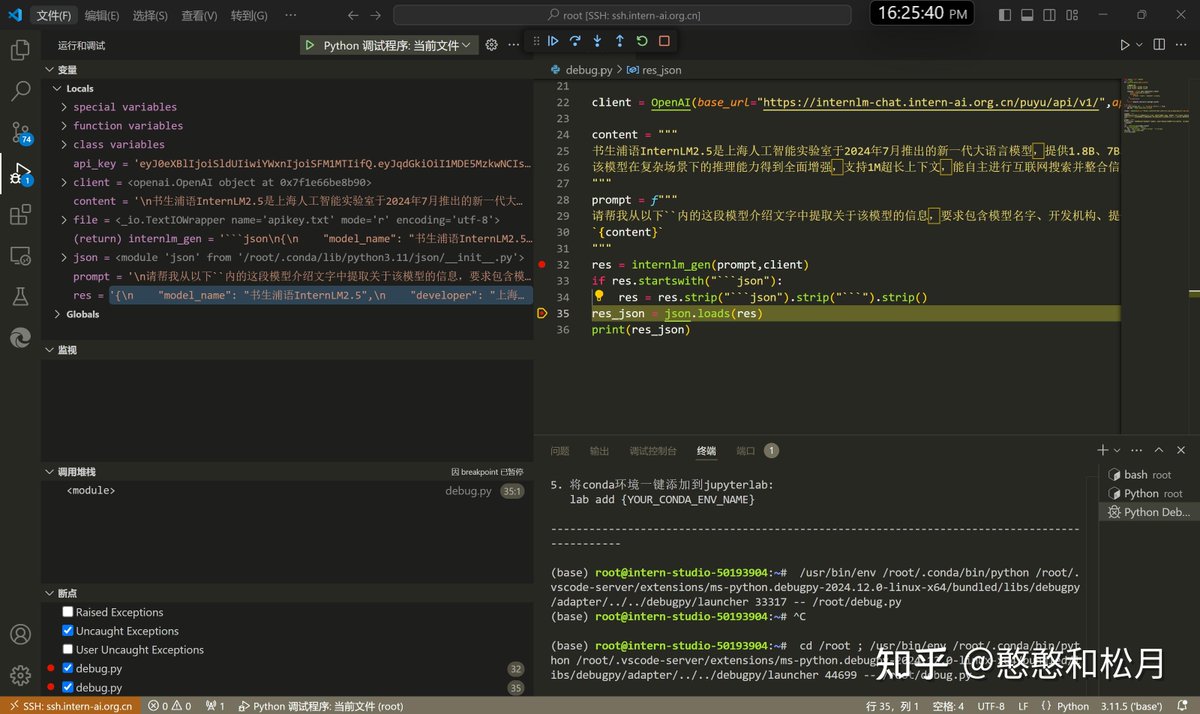This screenshot has height=714, width=1200.
Task: Toggle User Uncaught Exceptions checkbox
Action: (x=68, y=650)
